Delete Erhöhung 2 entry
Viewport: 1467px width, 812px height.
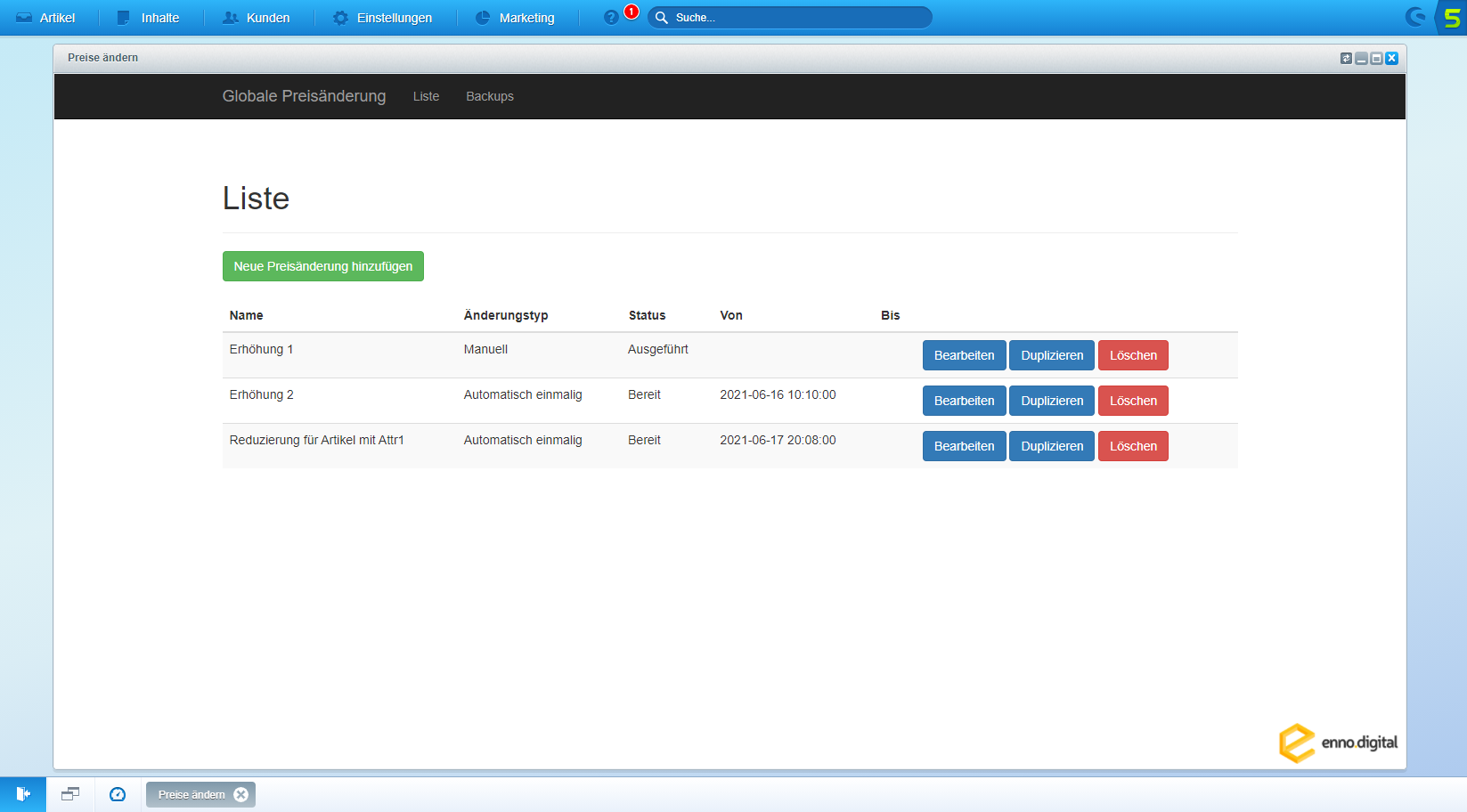point(1133,401)
